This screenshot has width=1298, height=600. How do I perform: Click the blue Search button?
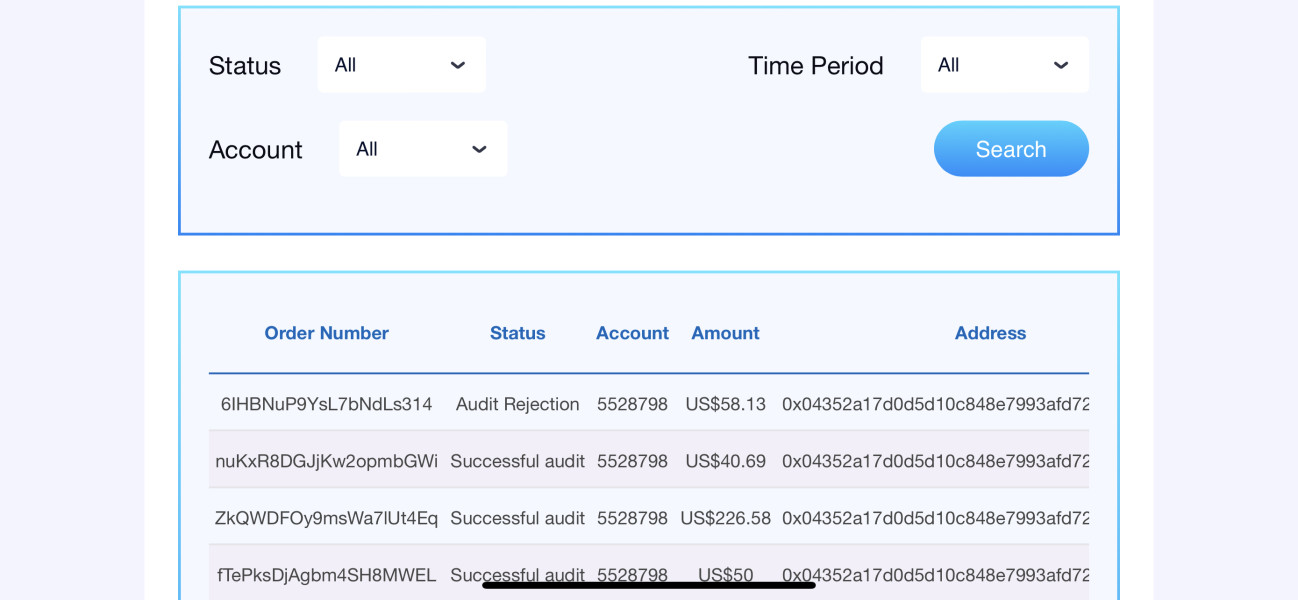1010,149
